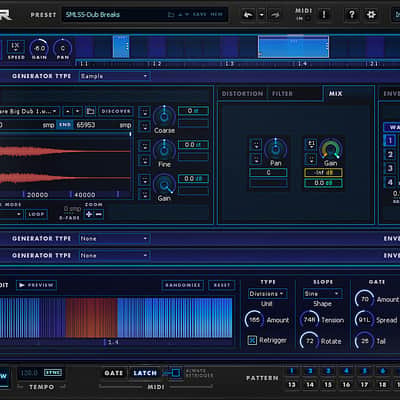Image resolution: width=400 pixels, height=400 pixels.
Task: Select wavetable slot 2 button
Action: click(x=390, y=154)
